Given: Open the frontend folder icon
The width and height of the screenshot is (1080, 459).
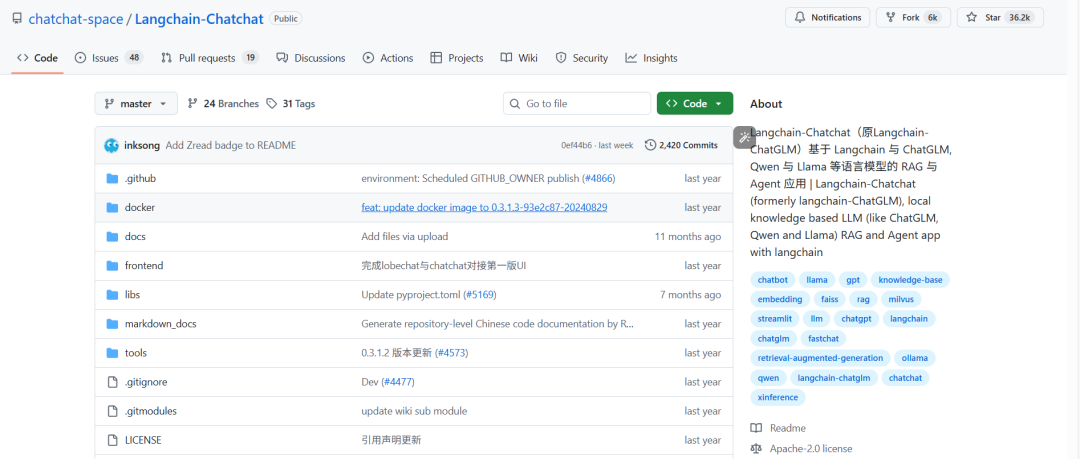Looking at the screenshot, I should [x=113, y=265].
